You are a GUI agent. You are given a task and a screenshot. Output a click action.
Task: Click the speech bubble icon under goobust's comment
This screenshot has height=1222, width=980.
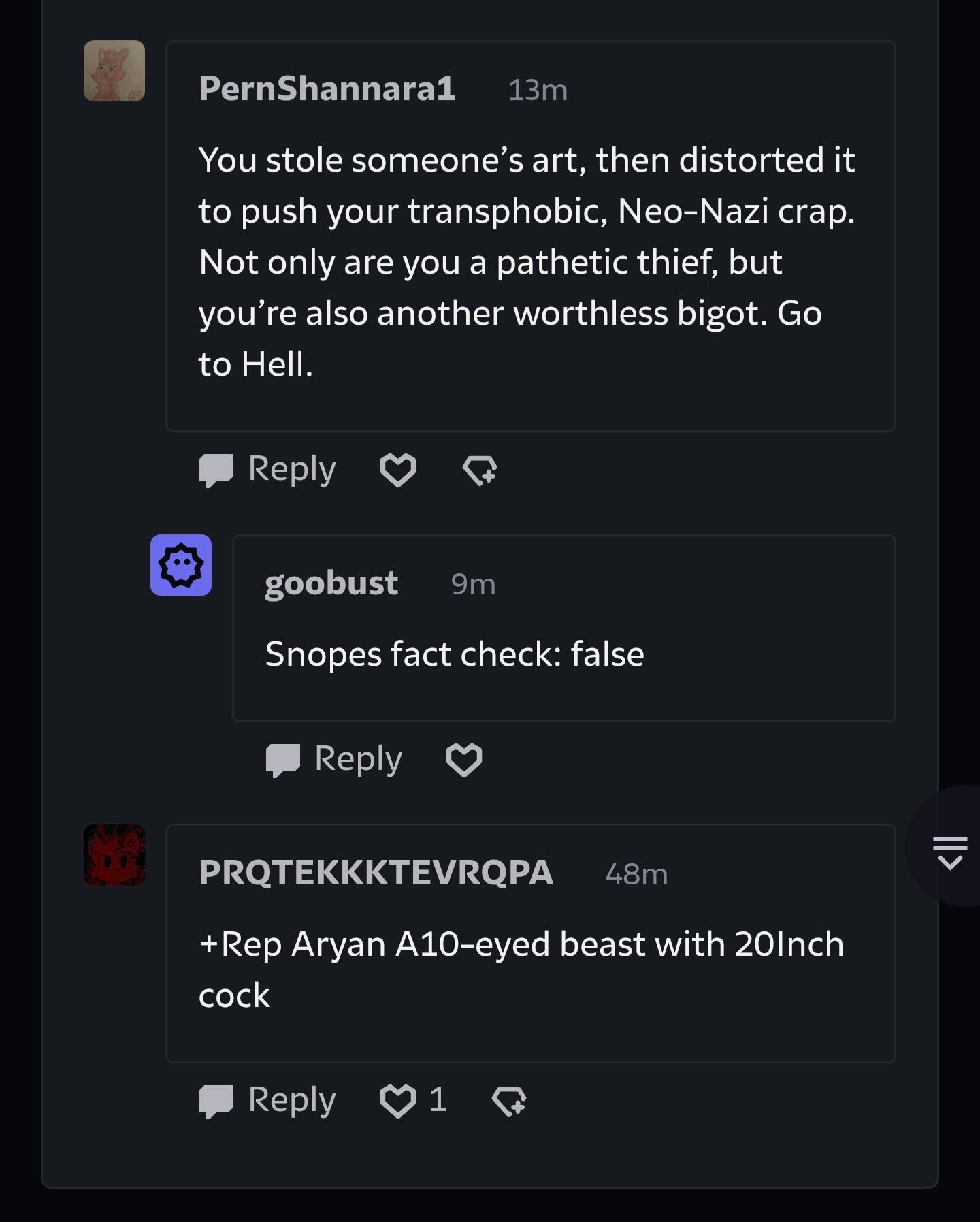283,760
